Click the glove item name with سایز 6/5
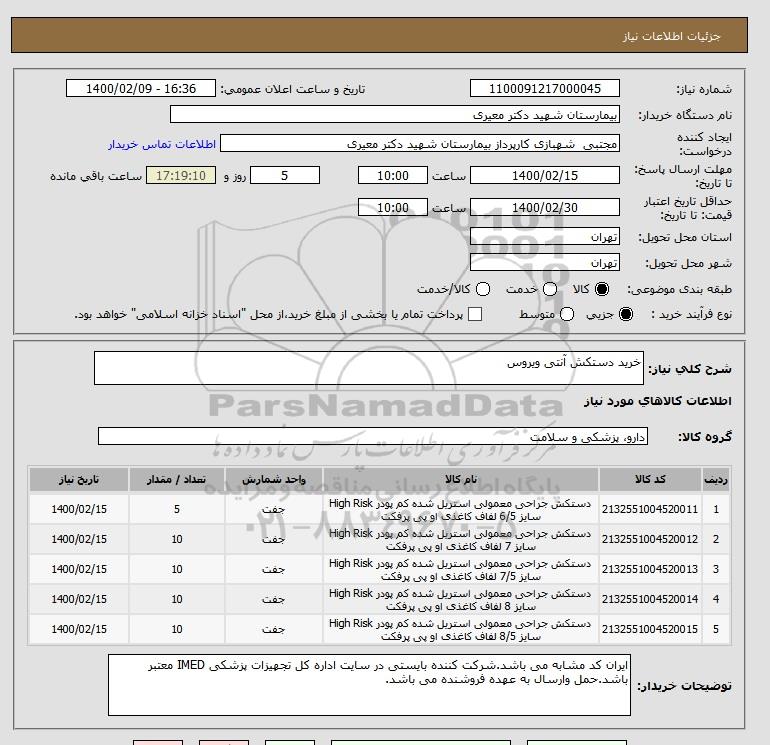Screen dimensions: 770x745 tap(460, 510)
